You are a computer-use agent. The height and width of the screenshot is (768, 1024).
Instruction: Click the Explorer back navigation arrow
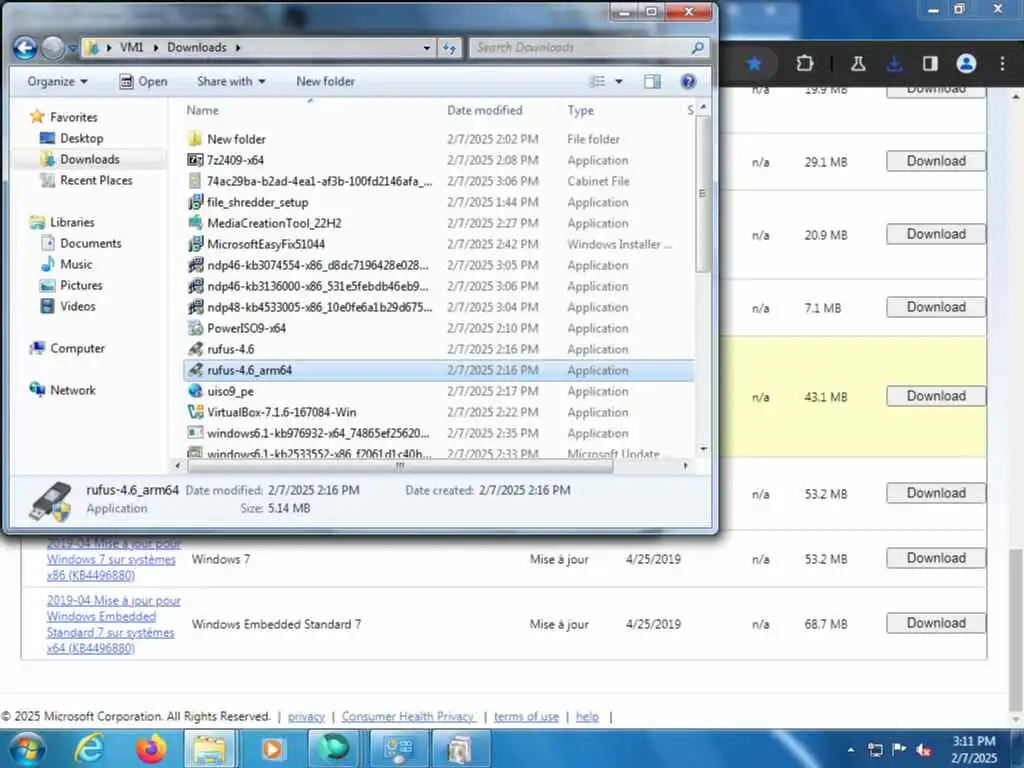(25, 48)
